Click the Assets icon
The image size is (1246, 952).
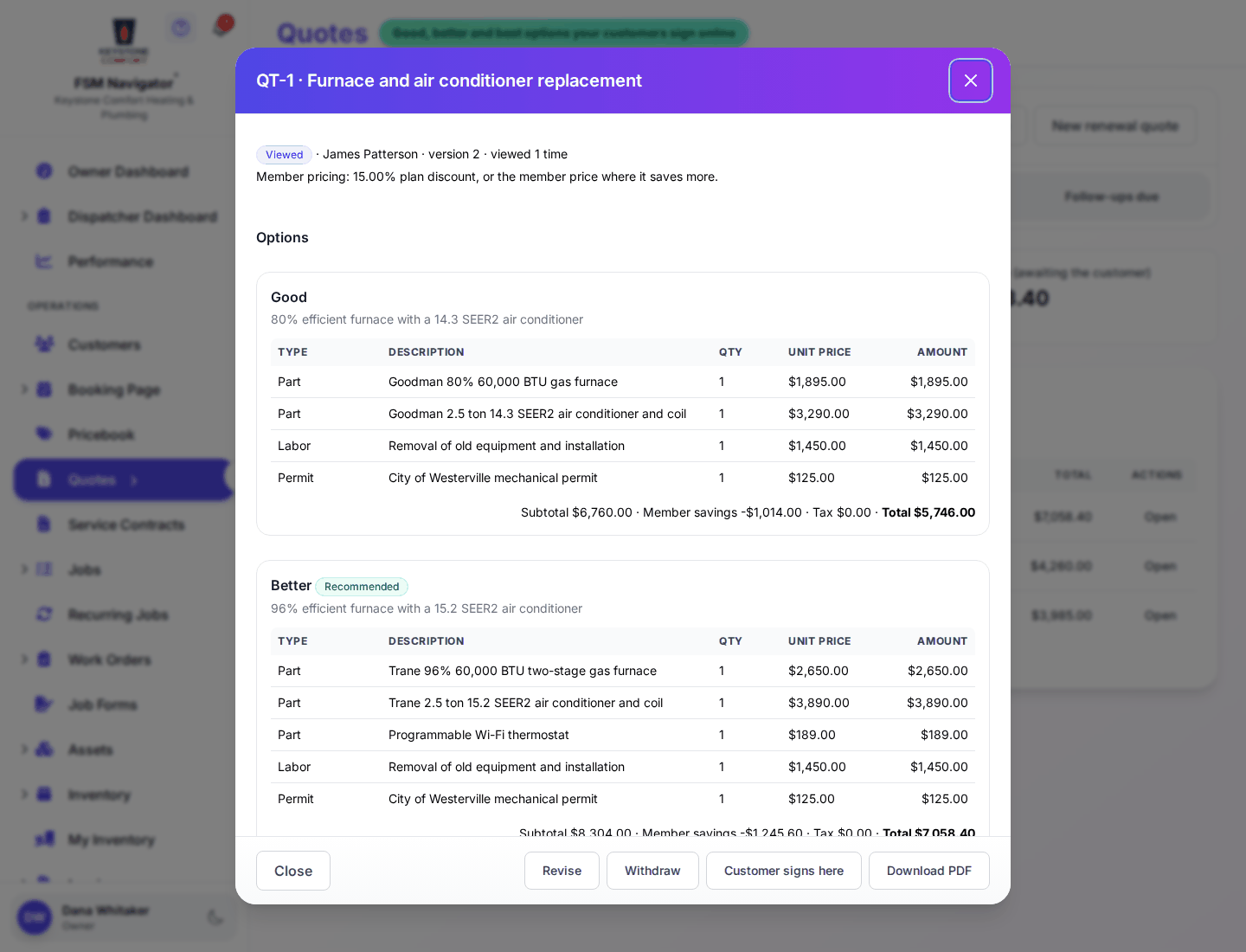tap(44, 749)
